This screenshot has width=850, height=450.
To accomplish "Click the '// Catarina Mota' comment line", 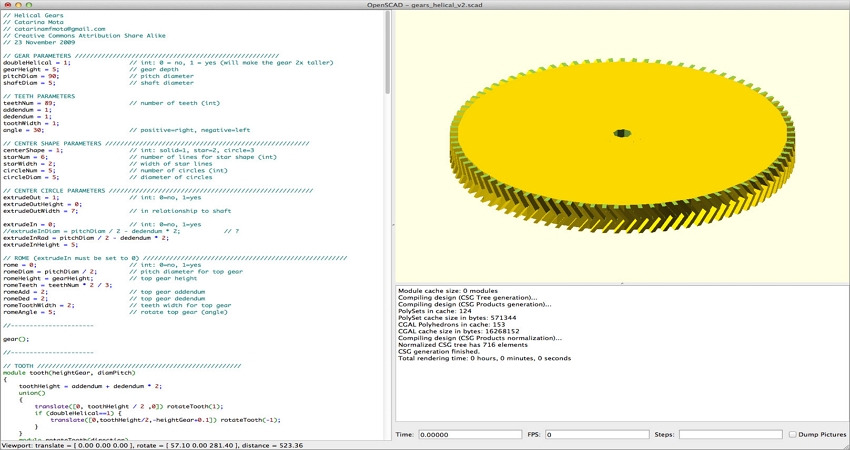I will (33, 22).
